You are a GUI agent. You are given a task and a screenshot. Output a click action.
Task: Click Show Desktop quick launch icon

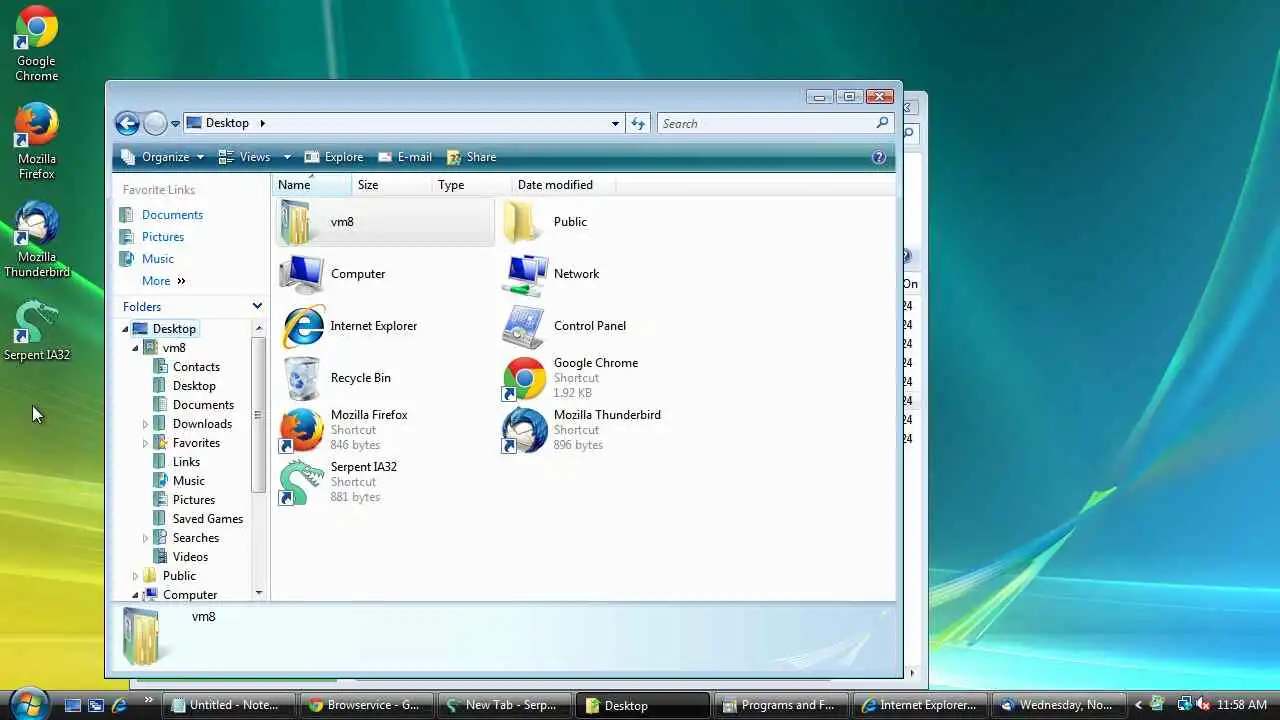point(72,705)
